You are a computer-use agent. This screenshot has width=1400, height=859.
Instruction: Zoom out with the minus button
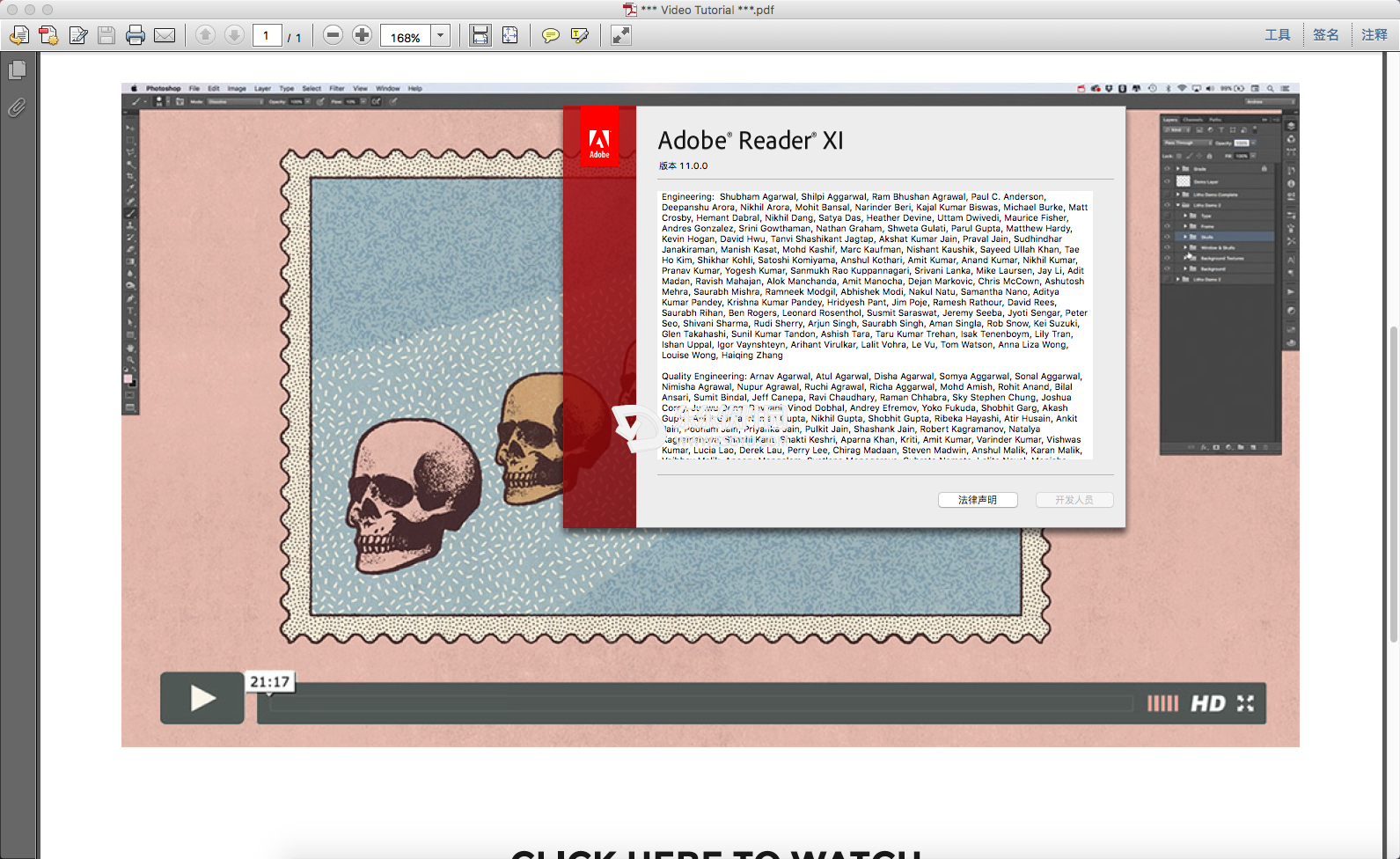333,35
